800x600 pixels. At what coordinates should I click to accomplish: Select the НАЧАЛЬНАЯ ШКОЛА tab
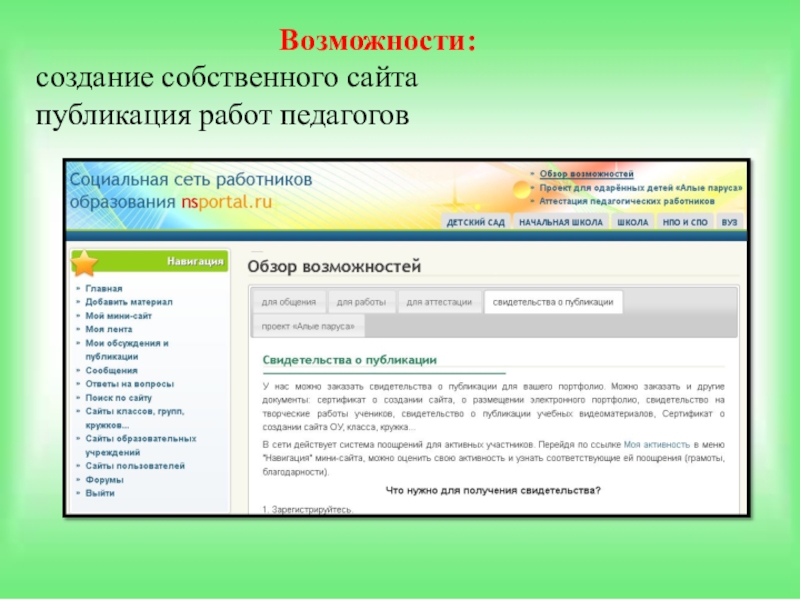tap(561, 222)
